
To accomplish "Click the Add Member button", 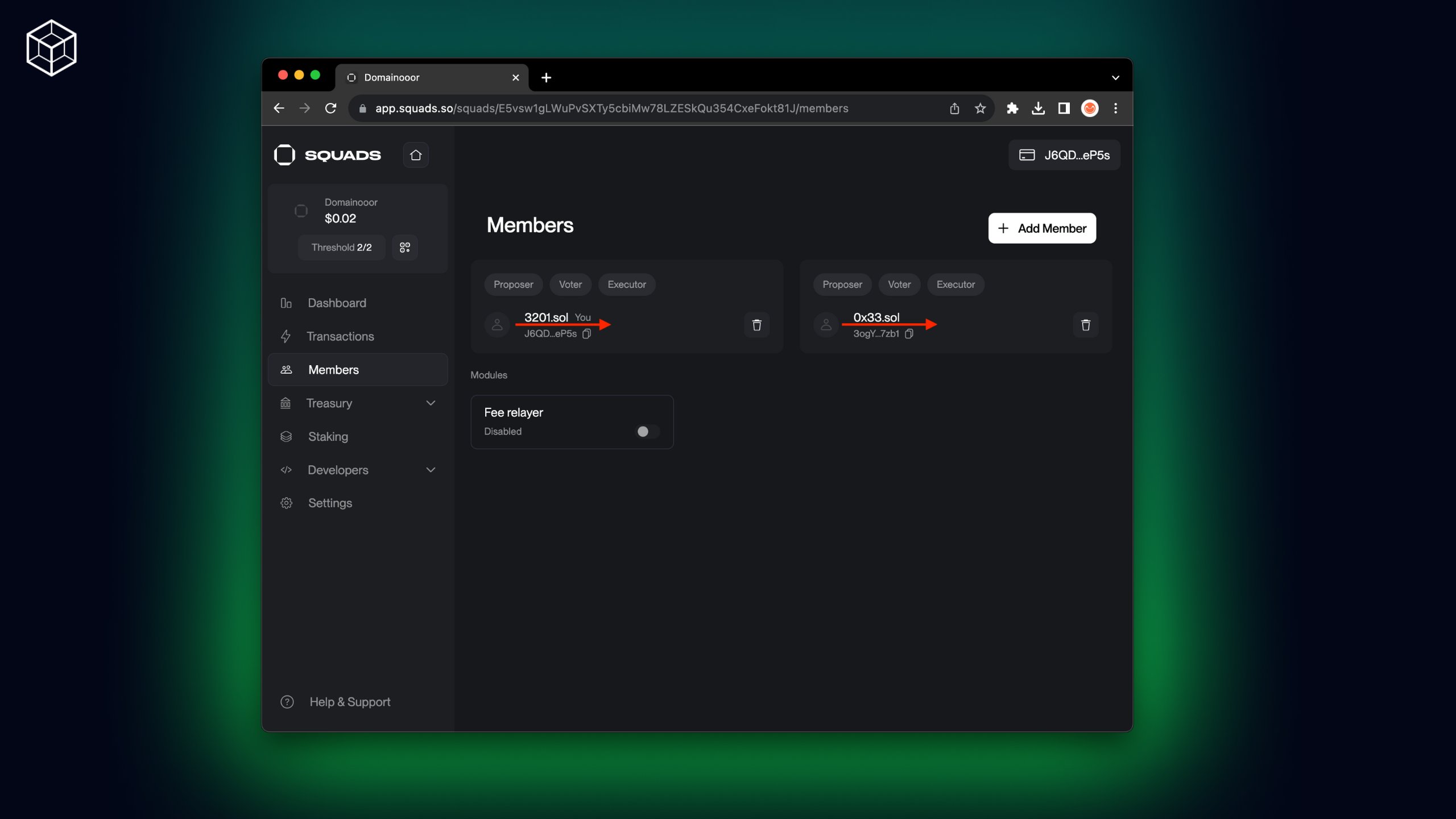I will tap(1042, 228).
